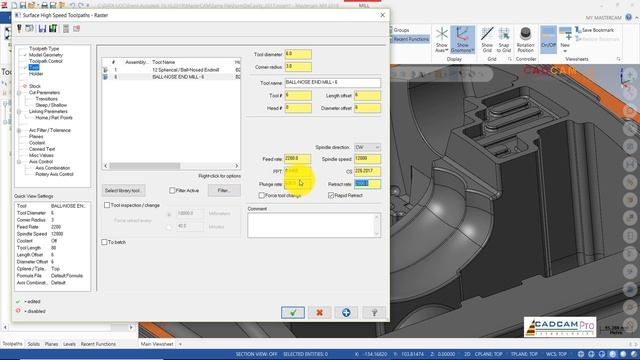Check the Force tool change checkbox

[262, 196]
